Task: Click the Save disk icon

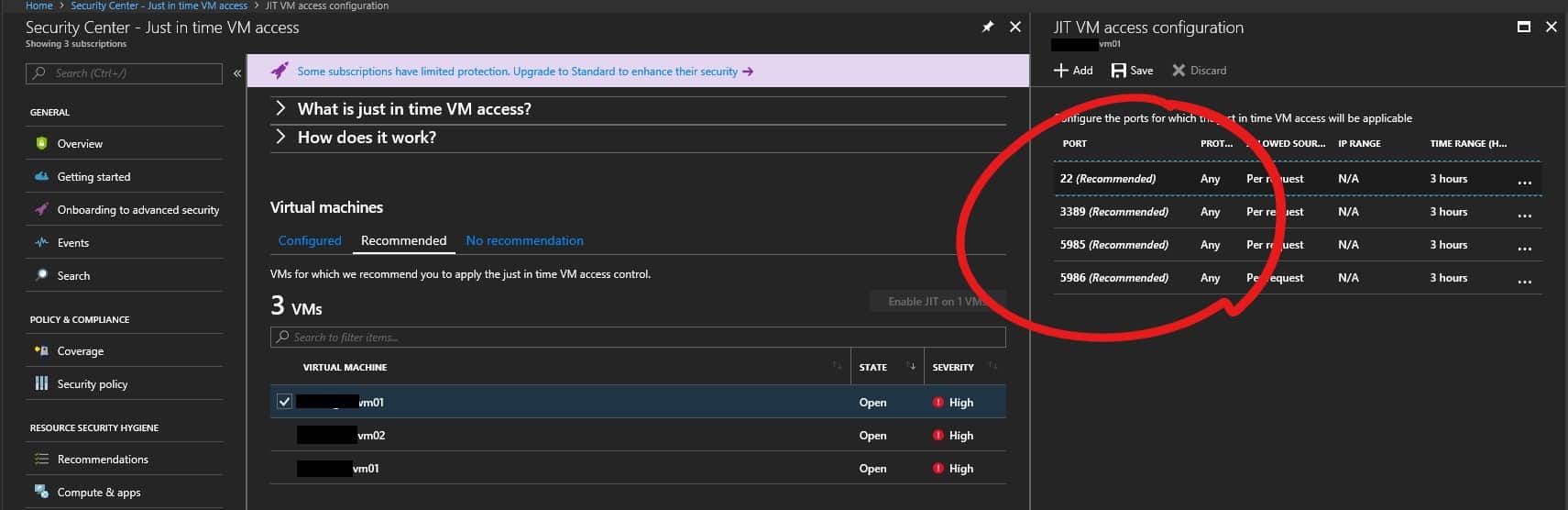Action: tap(1118, 70)
